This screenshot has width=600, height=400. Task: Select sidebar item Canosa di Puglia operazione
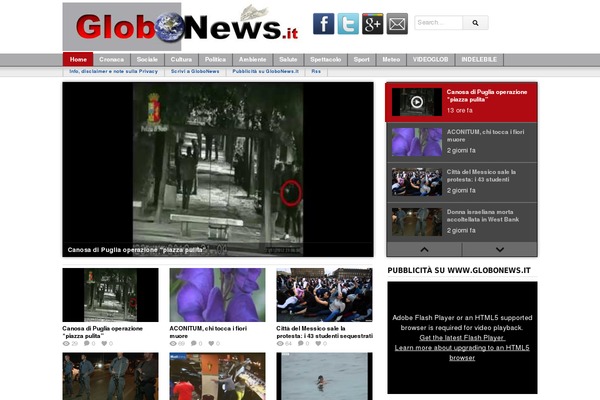coord(462,102)
